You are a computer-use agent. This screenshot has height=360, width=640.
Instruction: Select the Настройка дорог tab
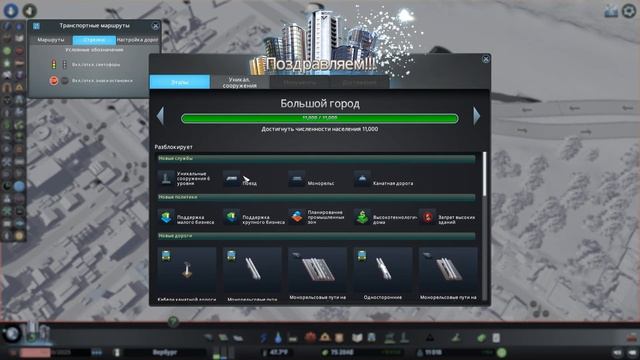[138, 40]
